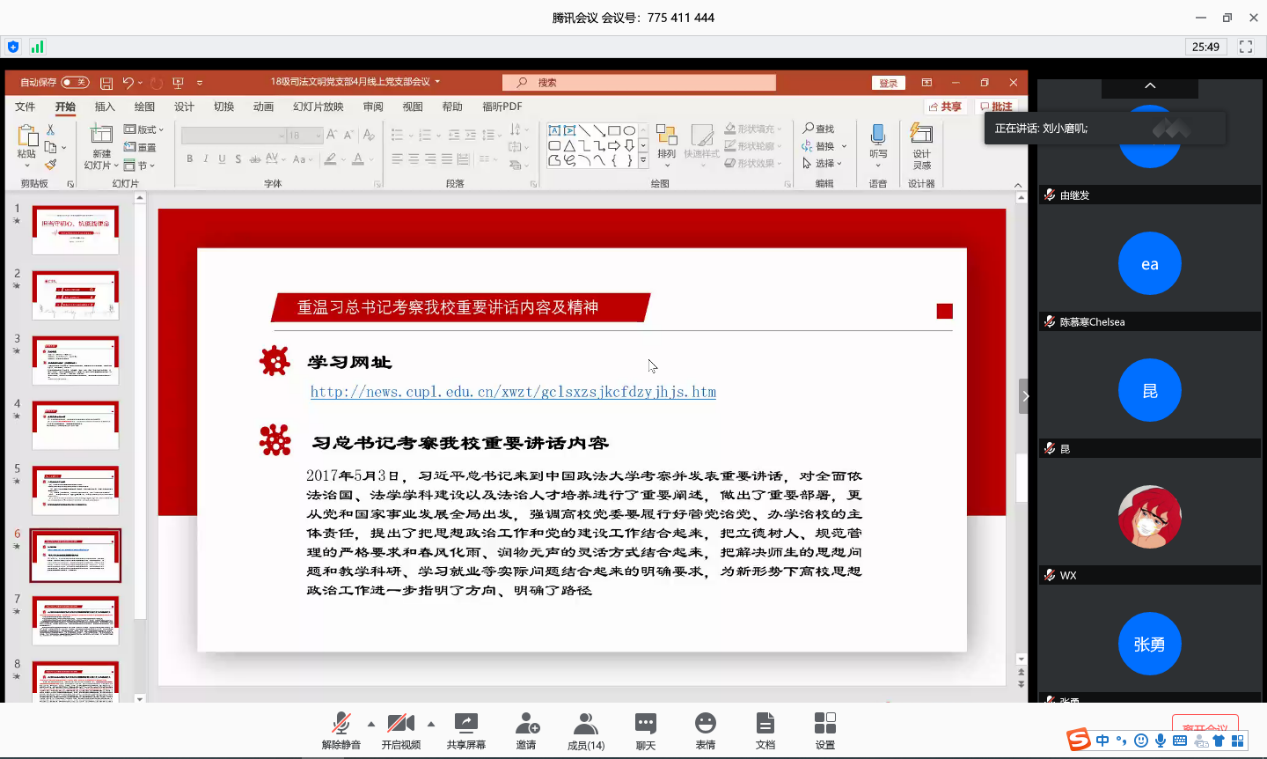Expand the arrow beside 解除静音
Image resolution: width=1267 pixels, height=759 pixels.
(371, 723)
